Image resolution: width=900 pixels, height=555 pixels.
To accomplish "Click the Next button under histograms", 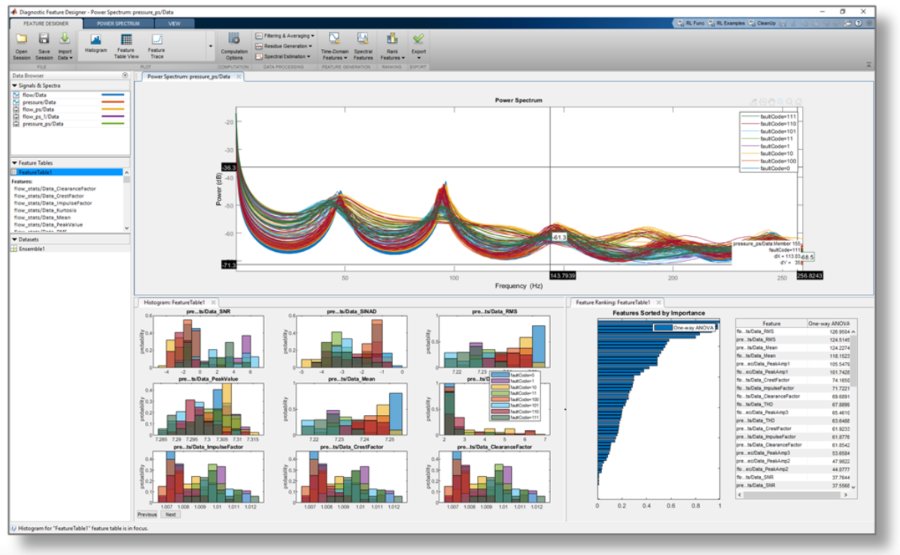I will [x=170, y=514].
